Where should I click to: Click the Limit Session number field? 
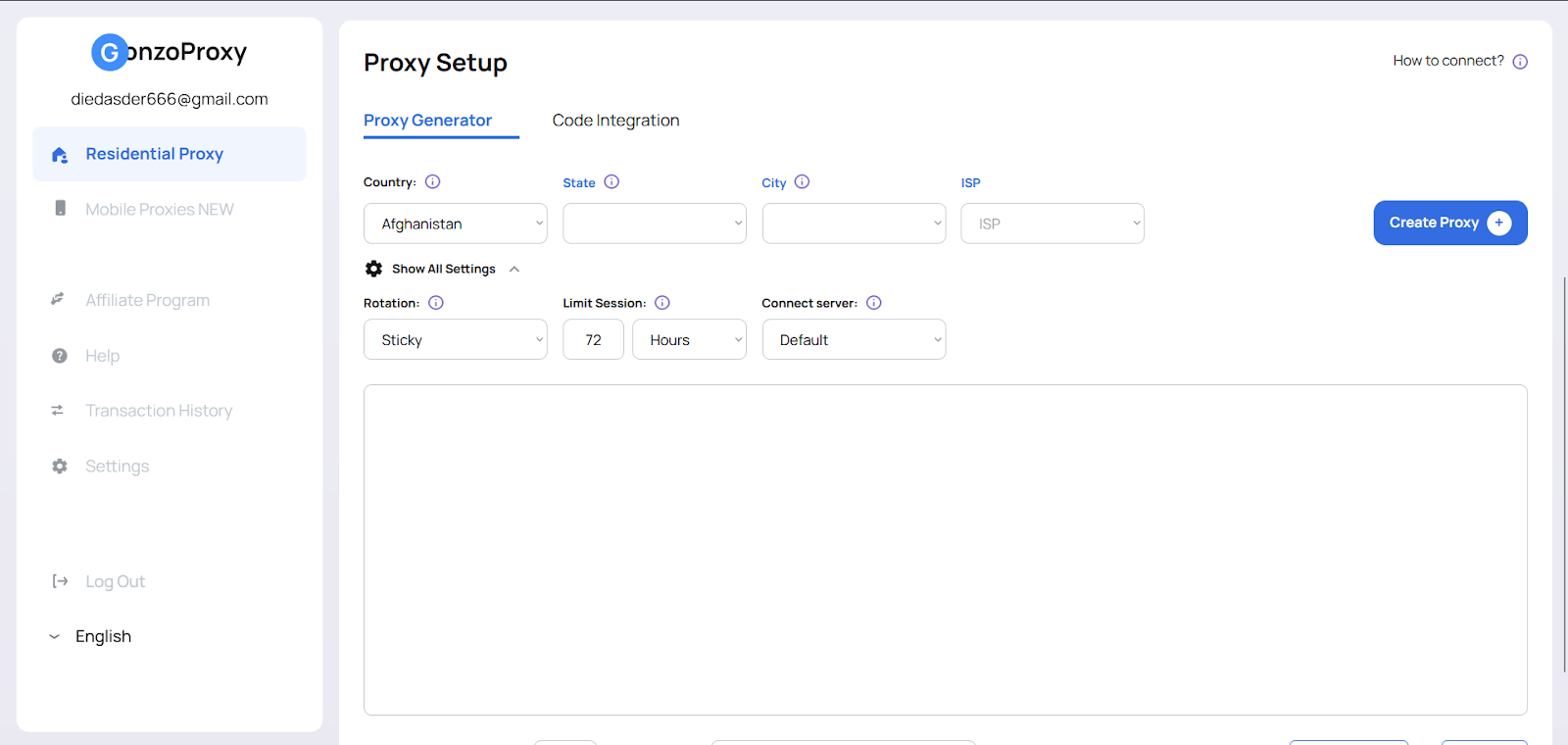point(593,339)
